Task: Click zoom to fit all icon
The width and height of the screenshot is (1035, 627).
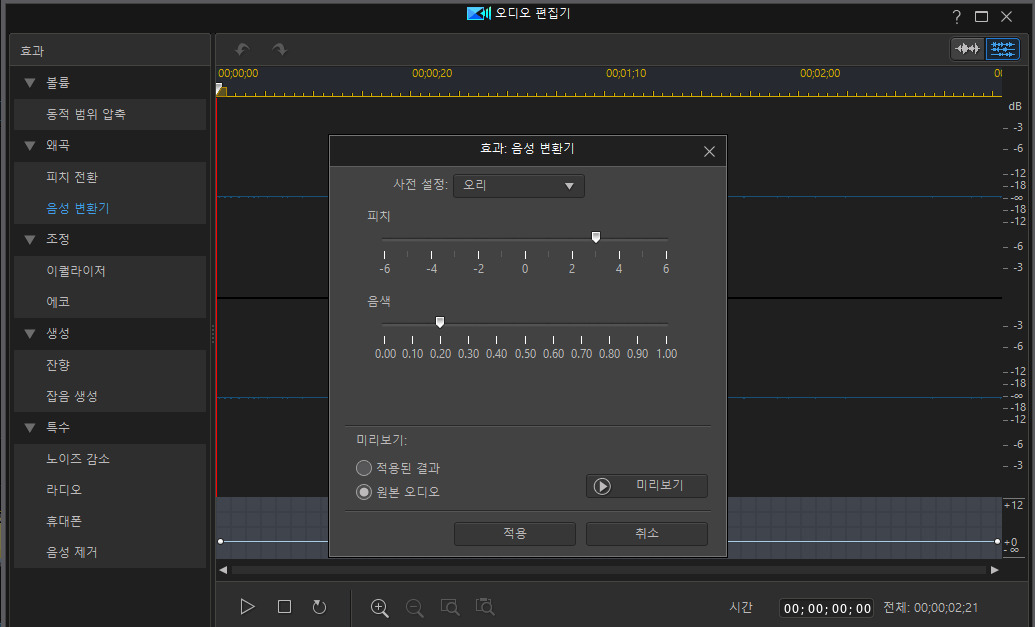Action: [x=485, y=607]
